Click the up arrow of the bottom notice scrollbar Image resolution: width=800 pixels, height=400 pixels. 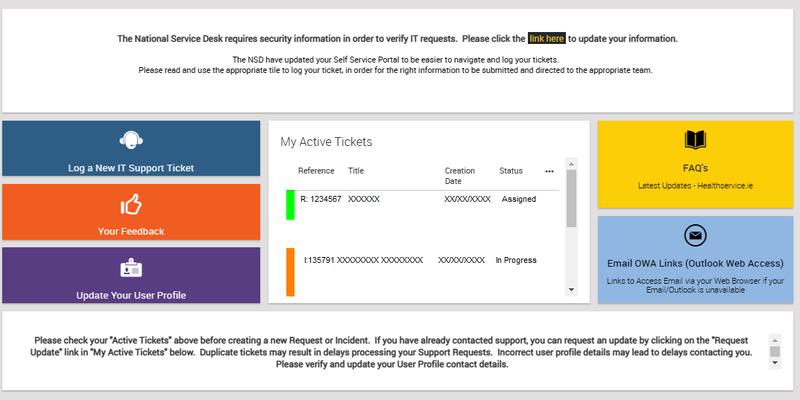(x=774, y=340)
